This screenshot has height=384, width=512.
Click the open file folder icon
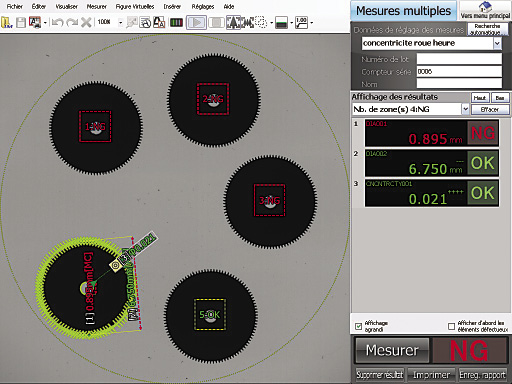click(7, 23)
